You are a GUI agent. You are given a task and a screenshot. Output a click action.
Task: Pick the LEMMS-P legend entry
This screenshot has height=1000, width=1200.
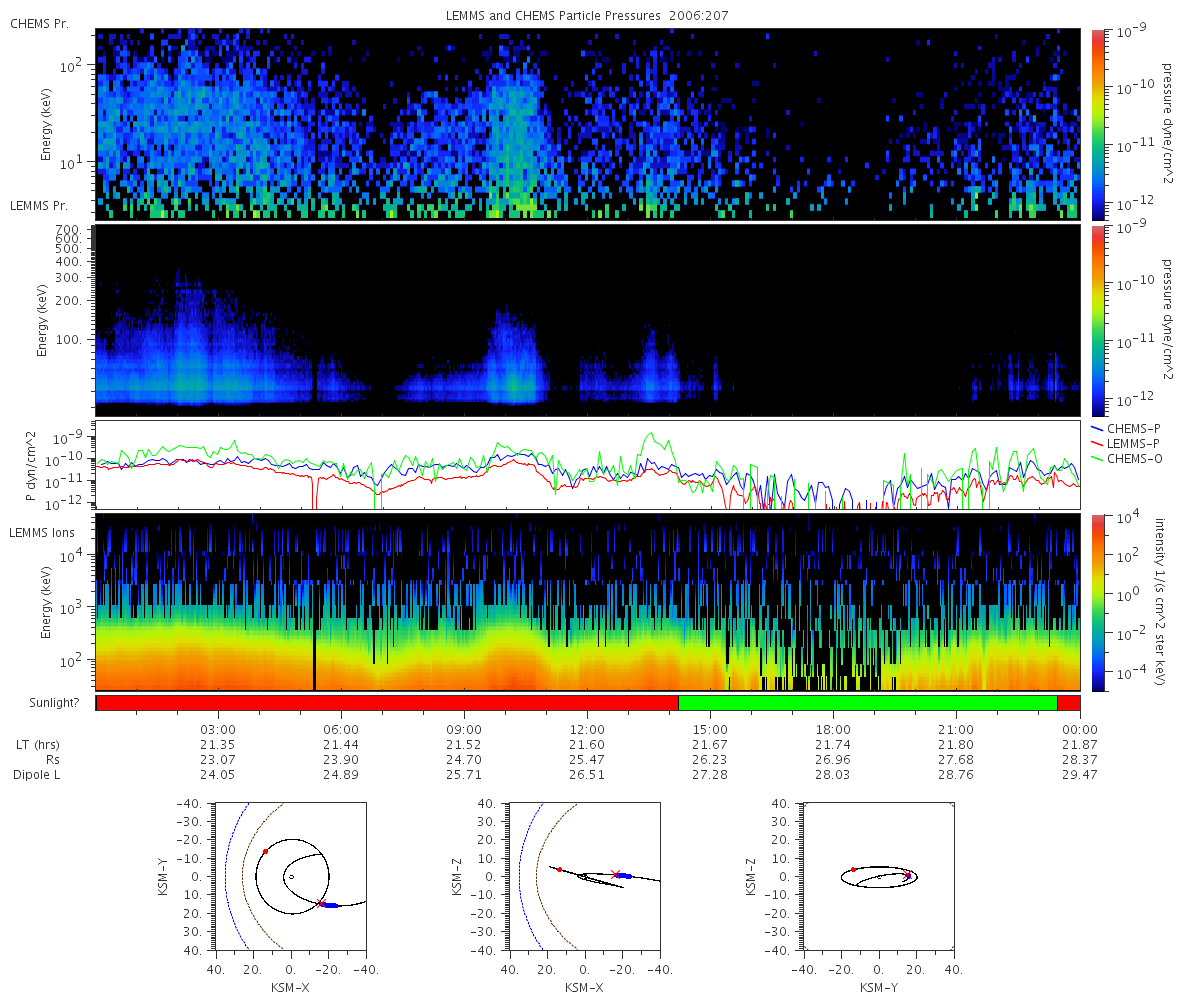point(1128,442)
